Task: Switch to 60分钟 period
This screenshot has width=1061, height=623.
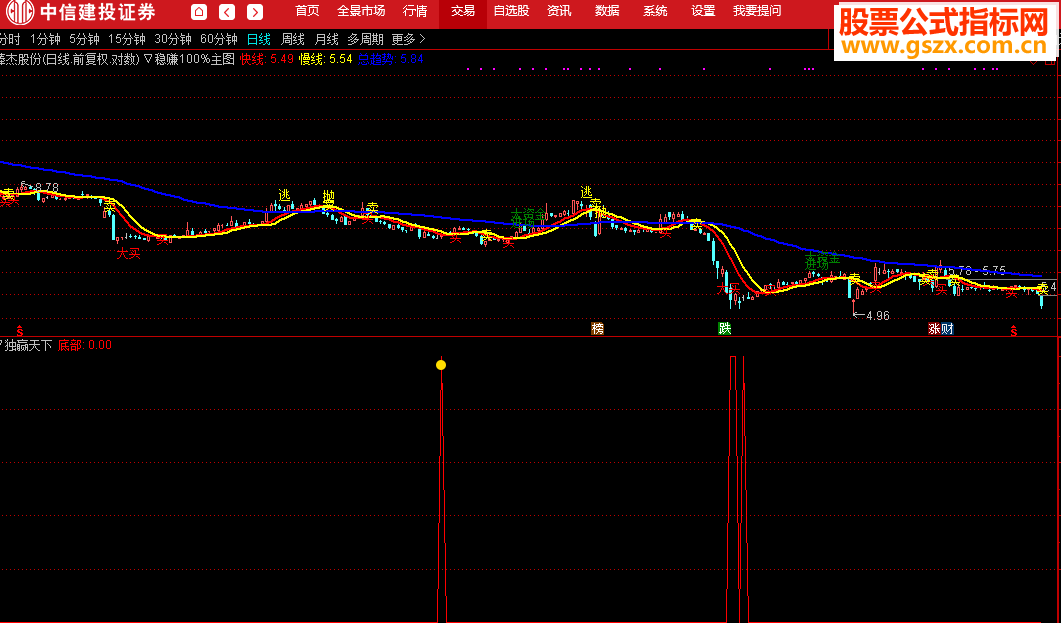Action: 219,40
